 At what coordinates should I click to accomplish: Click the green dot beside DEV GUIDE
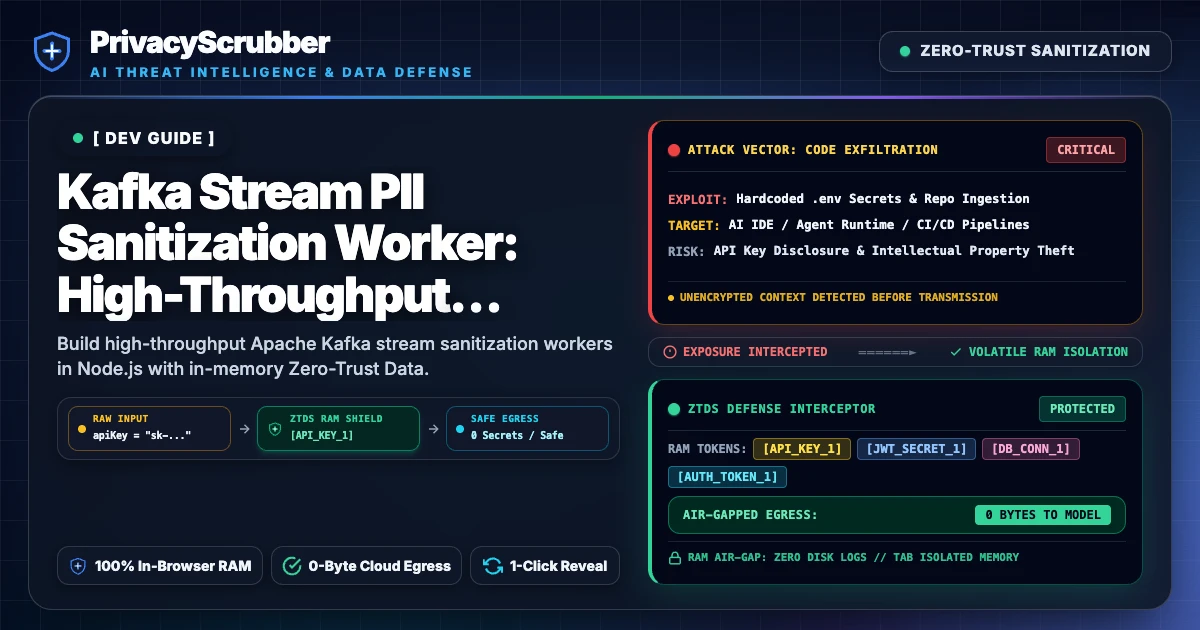click(x=78, y=138)
